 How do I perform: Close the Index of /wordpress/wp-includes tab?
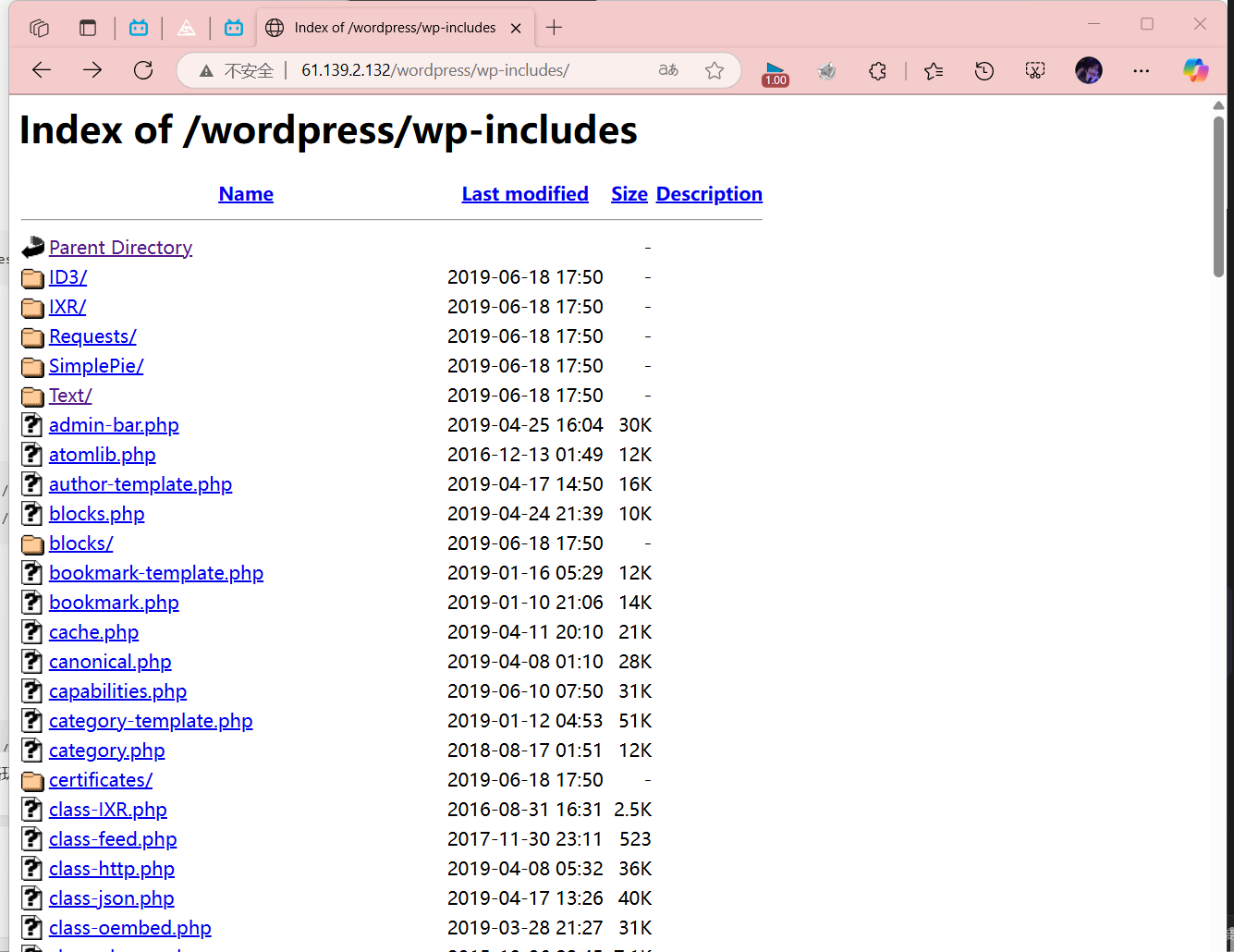[x=516, y=28]
